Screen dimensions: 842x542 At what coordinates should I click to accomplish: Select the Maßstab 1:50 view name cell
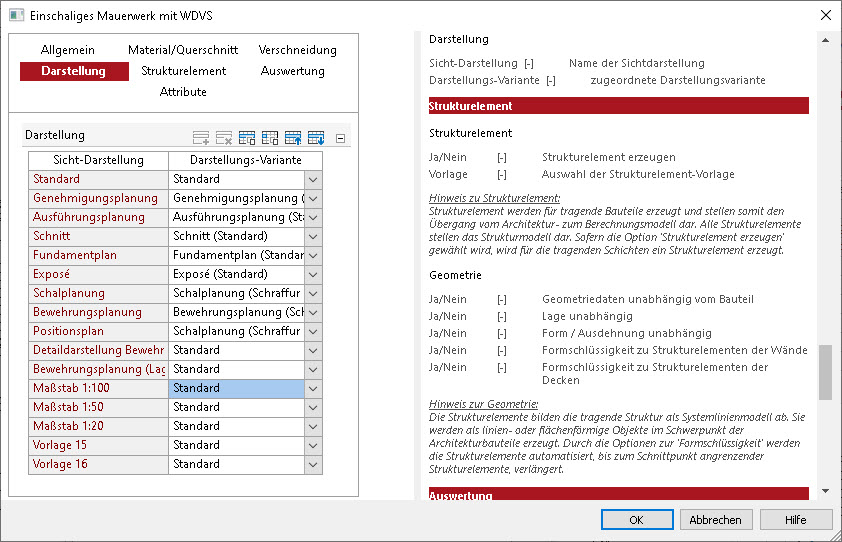point(98,407)
